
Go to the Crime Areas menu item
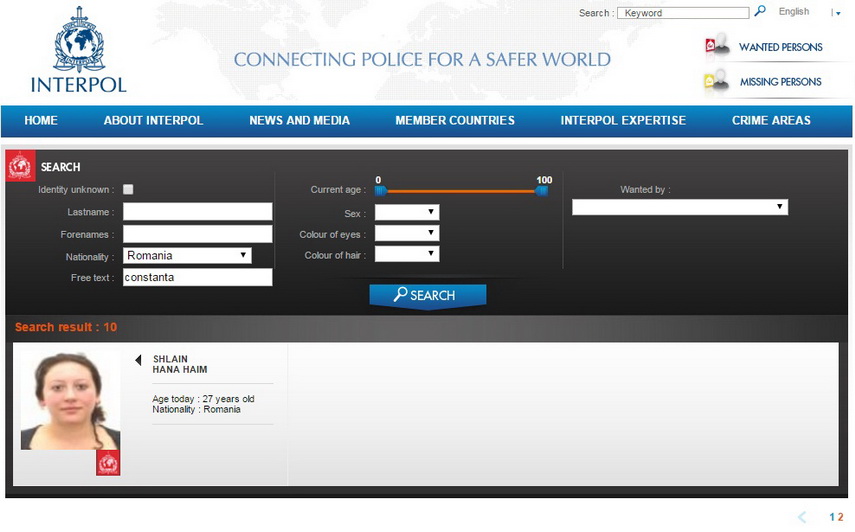coord(770,120)
